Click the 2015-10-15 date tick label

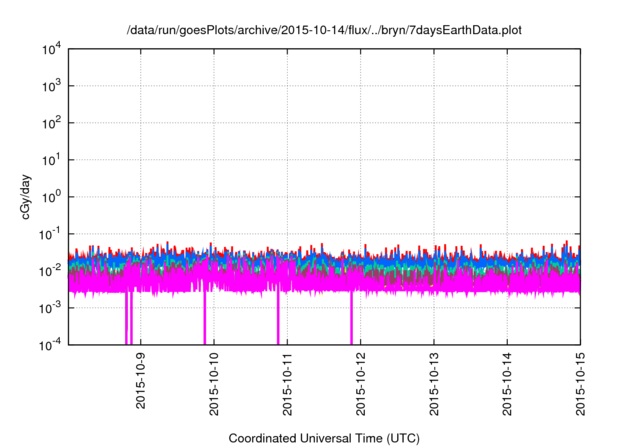coord(580,384)
